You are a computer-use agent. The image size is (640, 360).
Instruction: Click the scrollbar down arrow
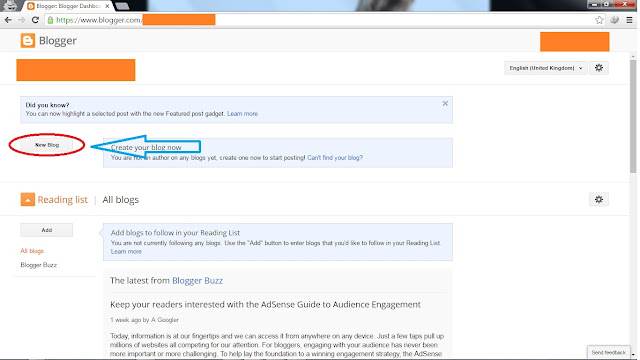(x=633, y=355)
